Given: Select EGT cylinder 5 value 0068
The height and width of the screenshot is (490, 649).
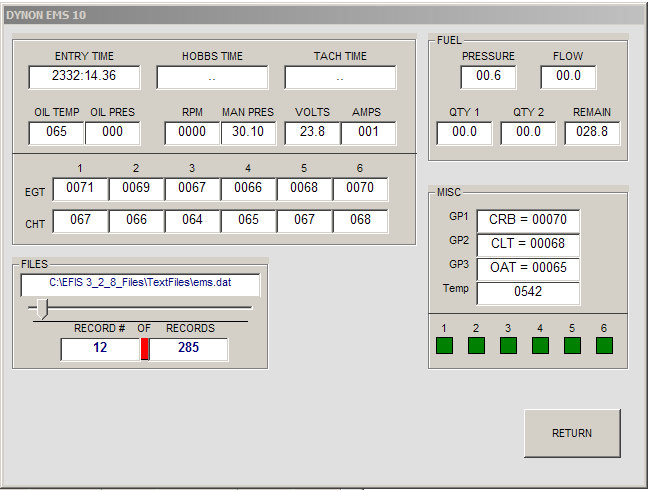Looking at the screenshot, I should pos(304,189).
